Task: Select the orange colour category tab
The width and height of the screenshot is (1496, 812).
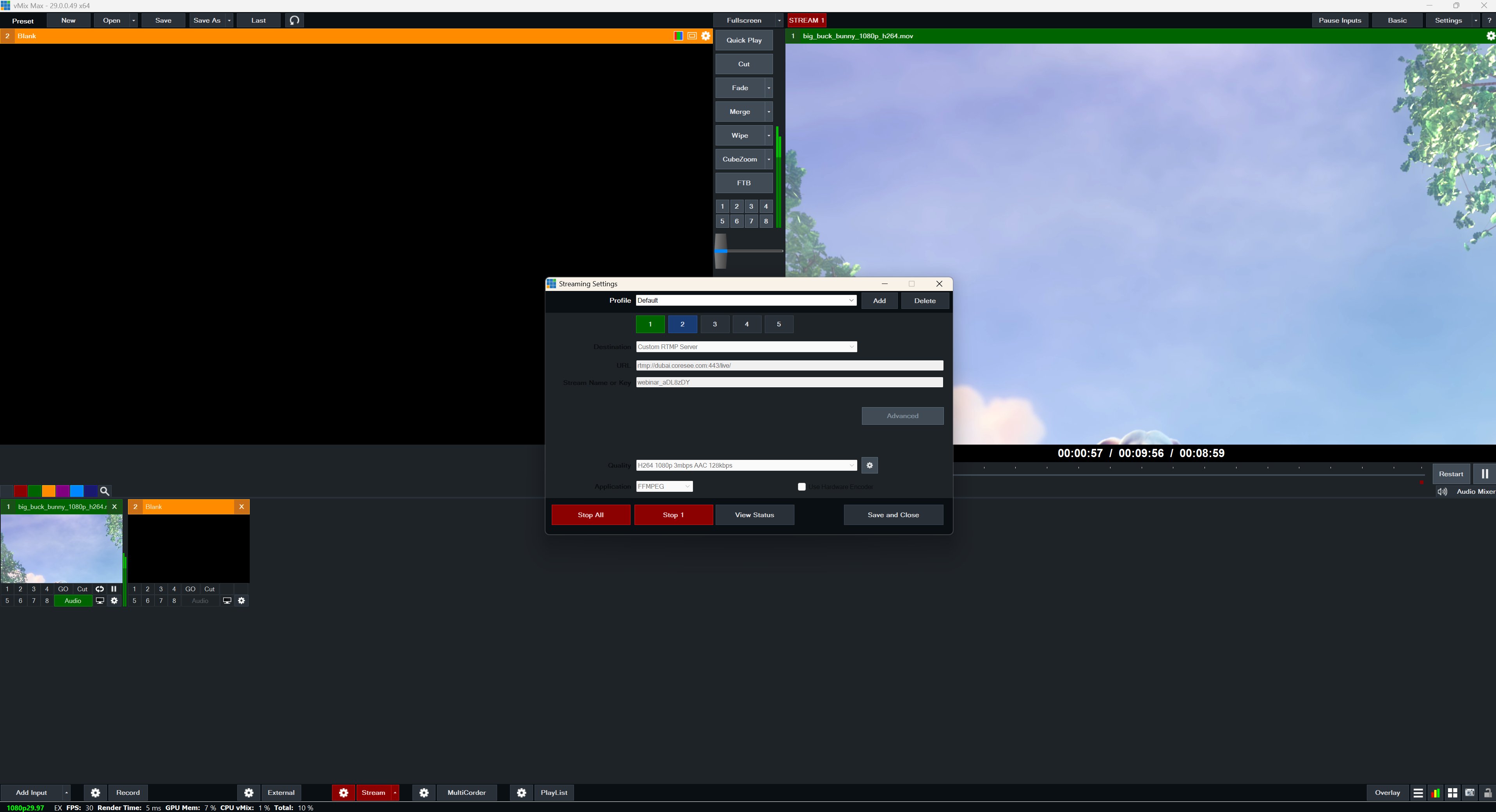Action: [49, 491]
